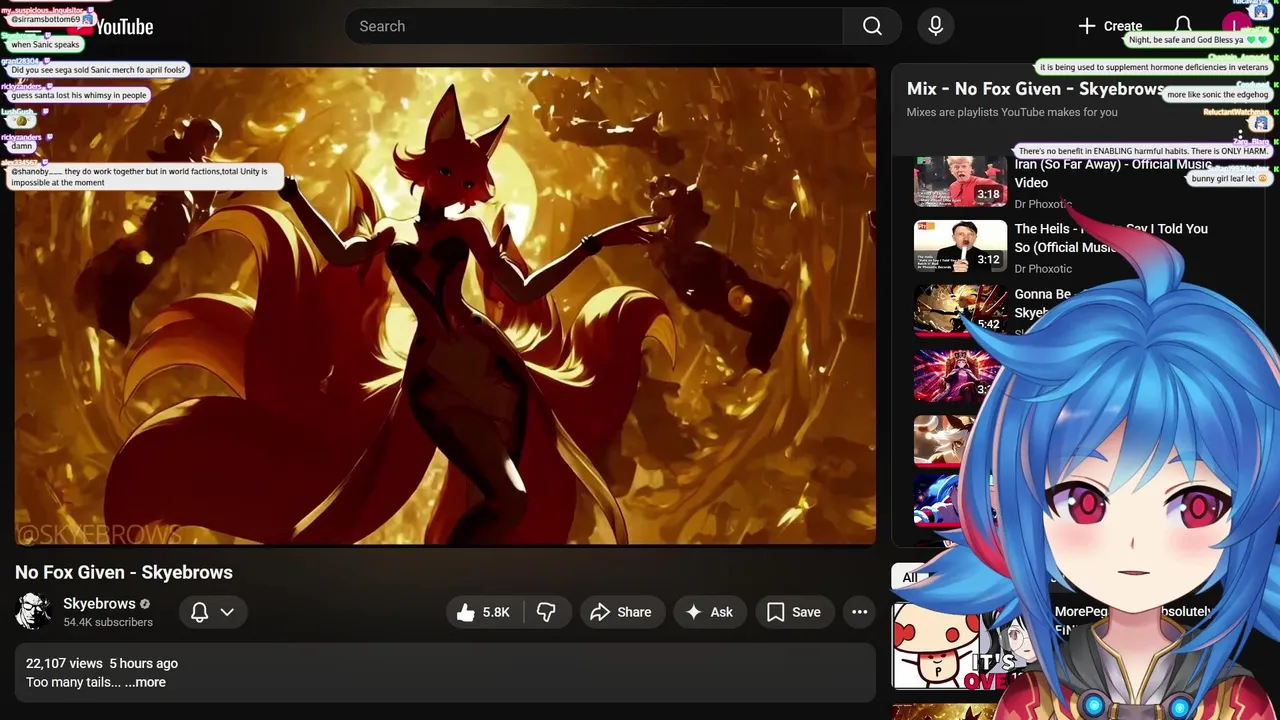Image resolution: width=1280 pixels, height=720 pixels.
Task: Open the Skyebrows channel avatar
Action: pos(33,611)
